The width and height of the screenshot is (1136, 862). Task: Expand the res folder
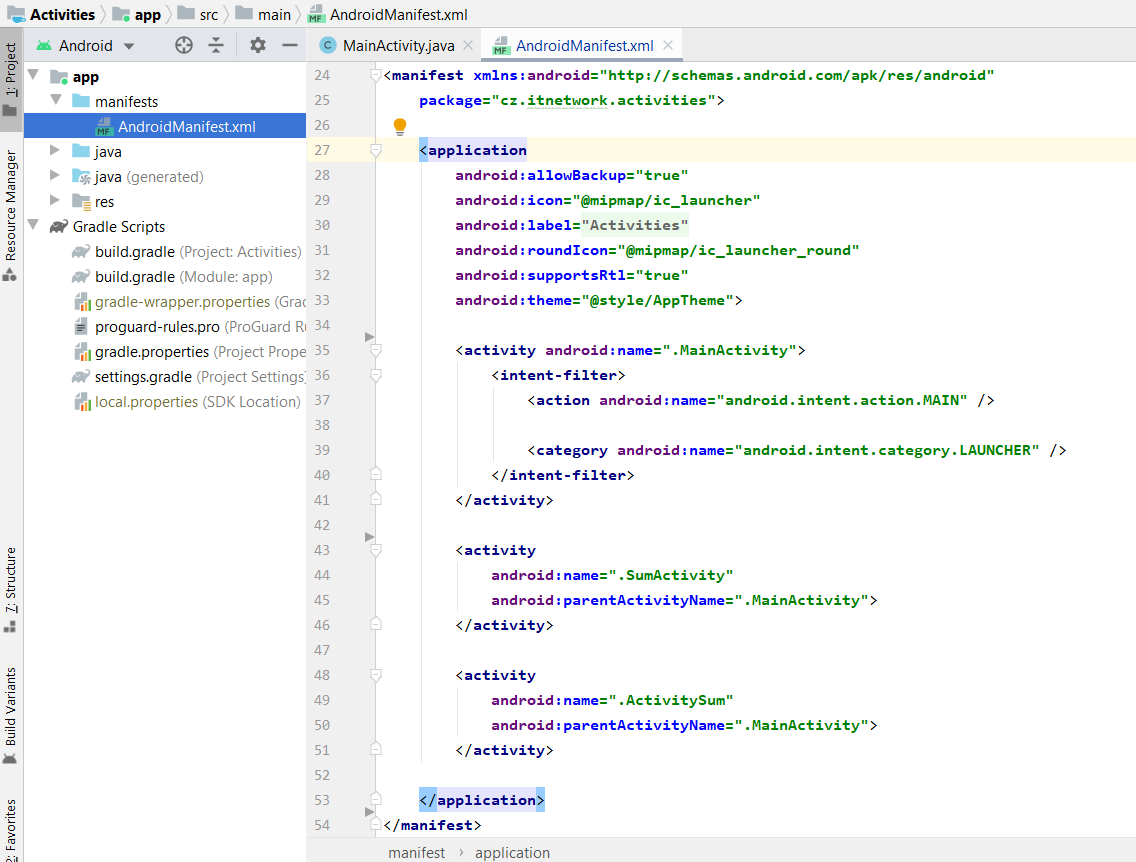click(x=55, y=201)
